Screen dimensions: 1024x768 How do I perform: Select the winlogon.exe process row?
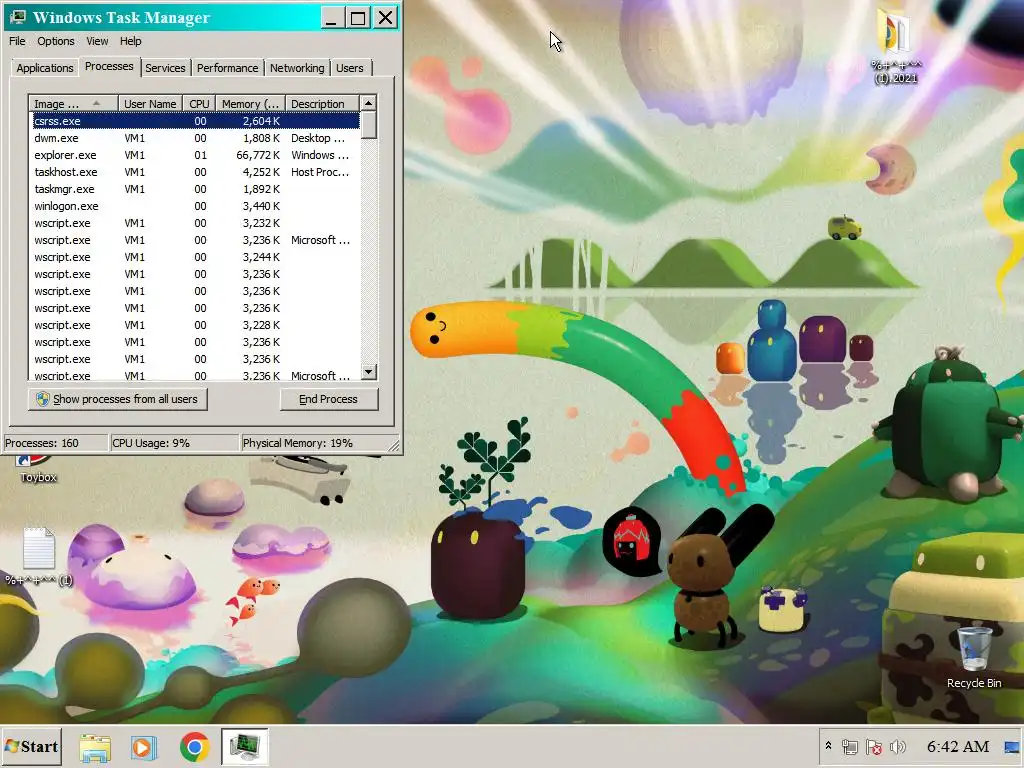pos(195,206)
